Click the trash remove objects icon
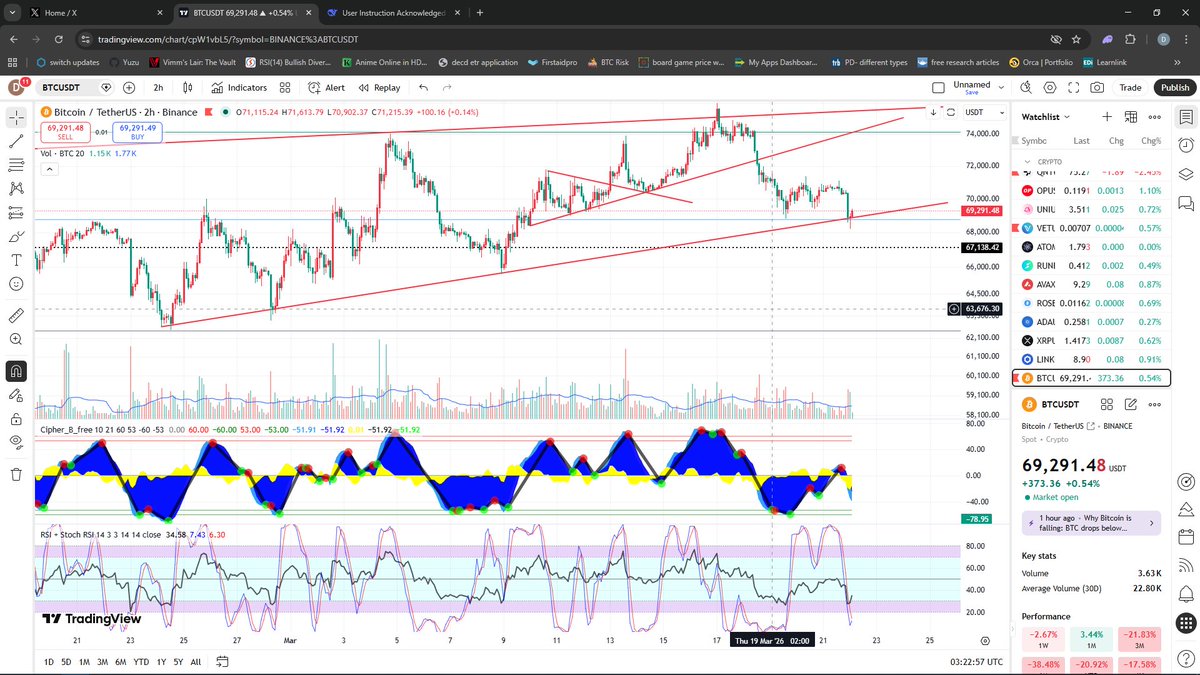Viewport: 1200px width, 675px height. [x=16, y=474]
